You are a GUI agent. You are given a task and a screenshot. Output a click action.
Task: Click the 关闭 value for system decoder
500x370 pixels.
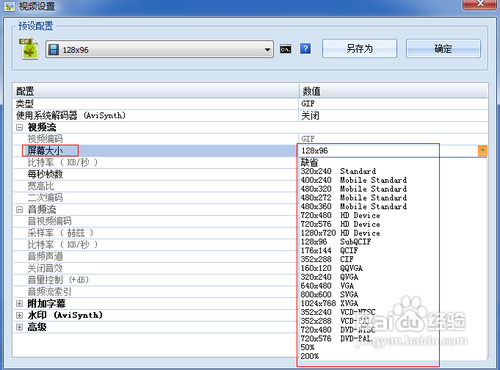(310, 116)
